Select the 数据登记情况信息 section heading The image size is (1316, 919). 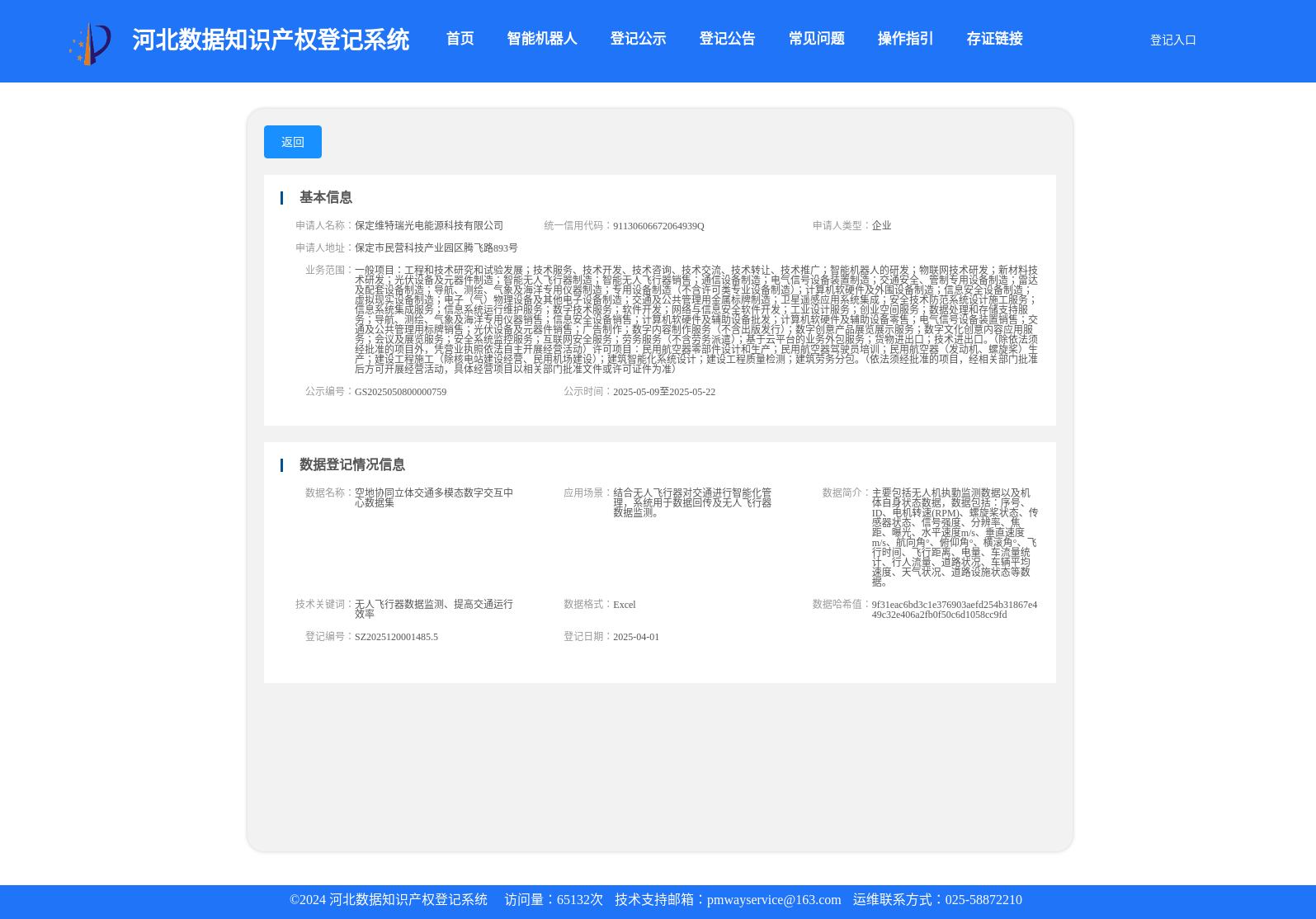point(352,464)
